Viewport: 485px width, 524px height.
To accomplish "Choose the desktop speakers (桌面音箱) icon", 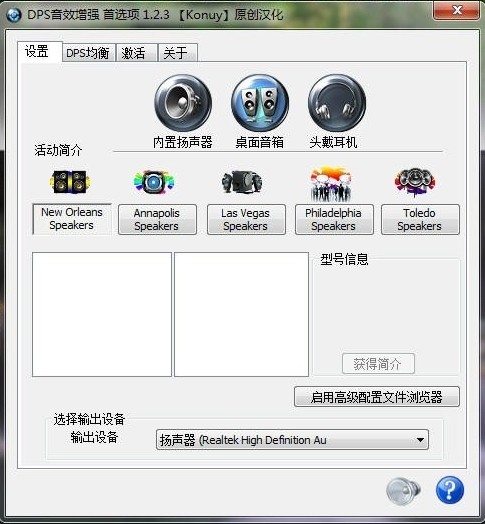I will pyautogui.click(x=260, y=103).
